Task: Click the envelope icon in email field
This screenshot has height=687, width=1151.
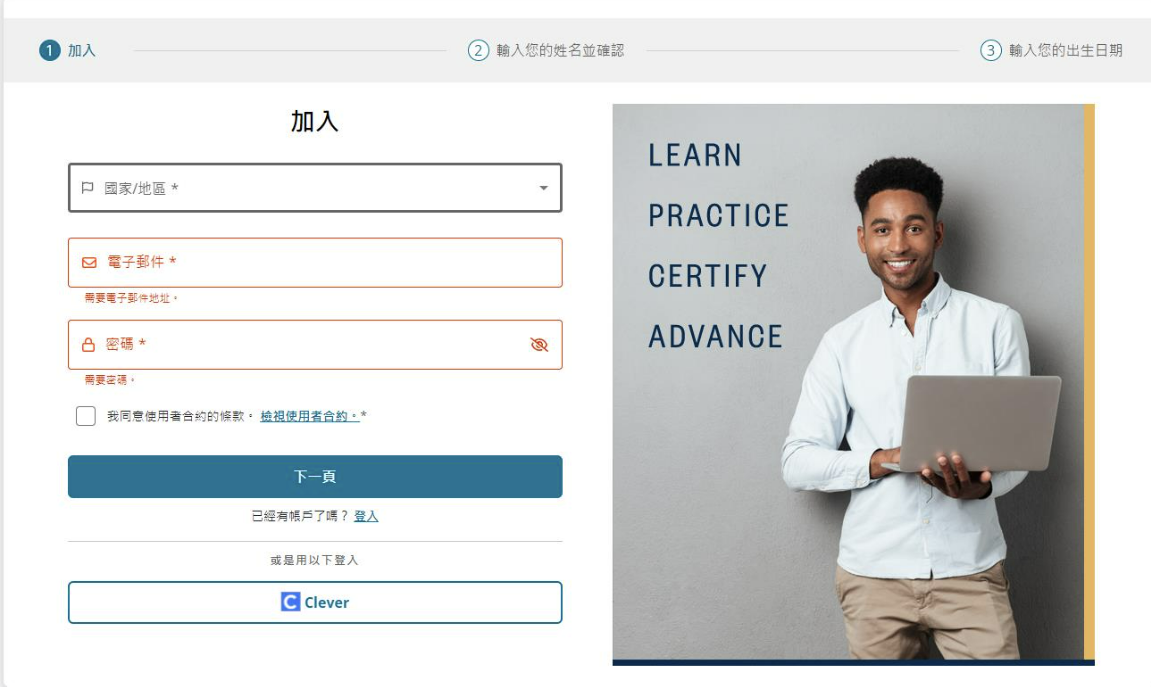Action: 89,263
